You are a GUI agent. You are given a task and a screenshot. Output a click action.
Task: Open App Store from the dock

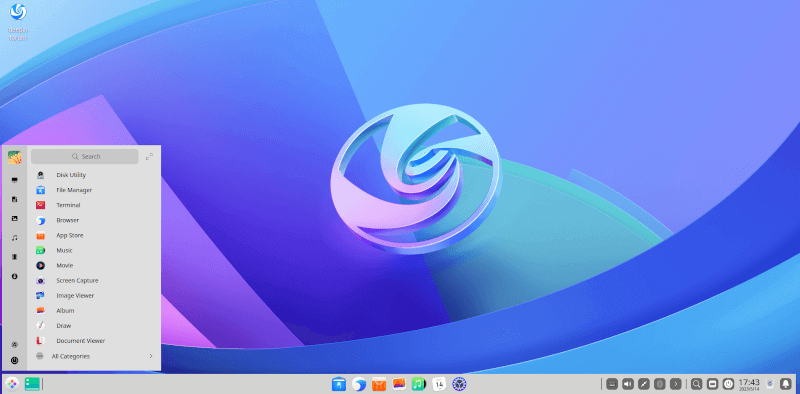tap(379, 384)
